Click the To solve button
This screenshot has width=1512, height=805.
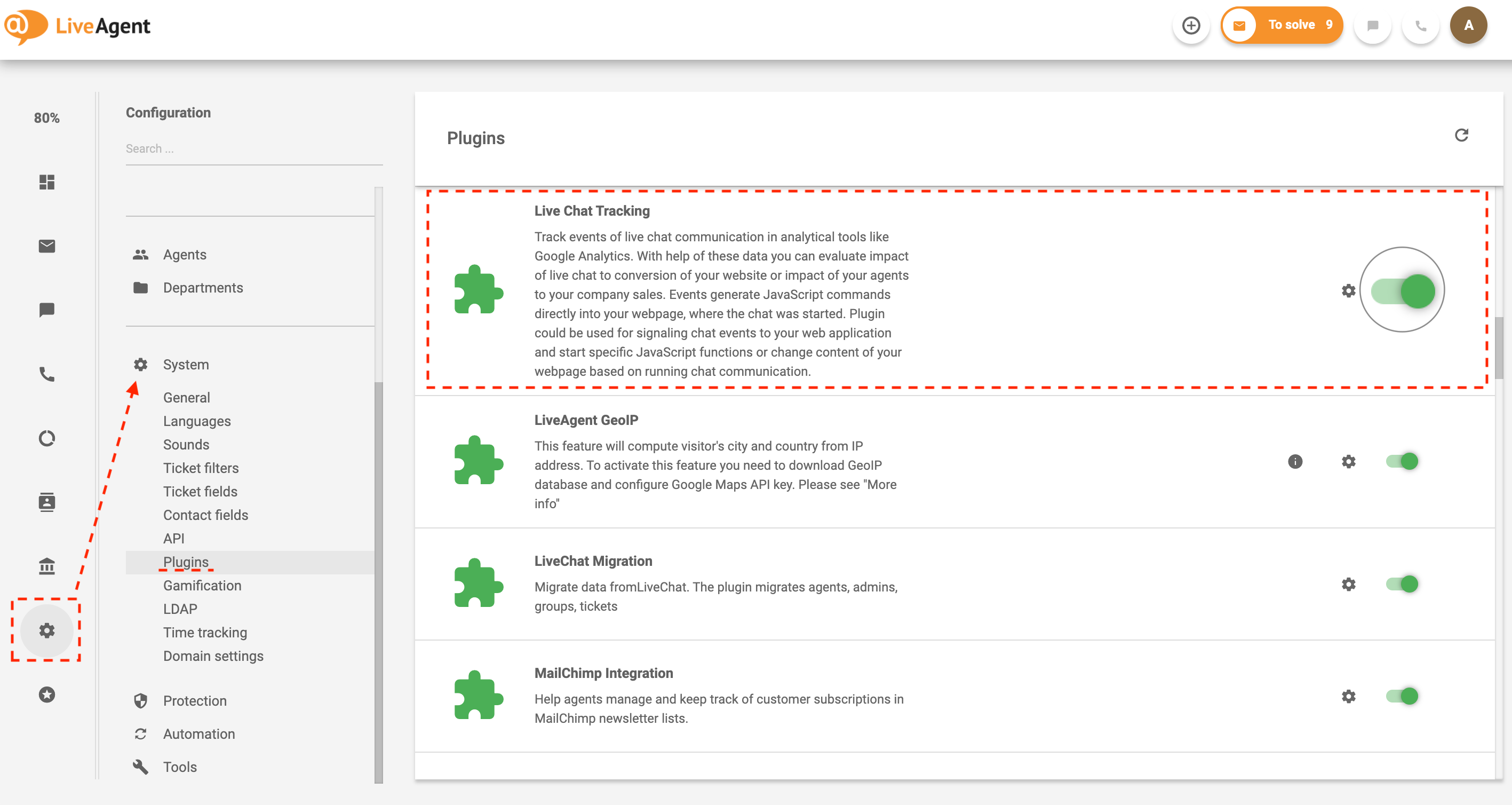tap(1282, 25)
